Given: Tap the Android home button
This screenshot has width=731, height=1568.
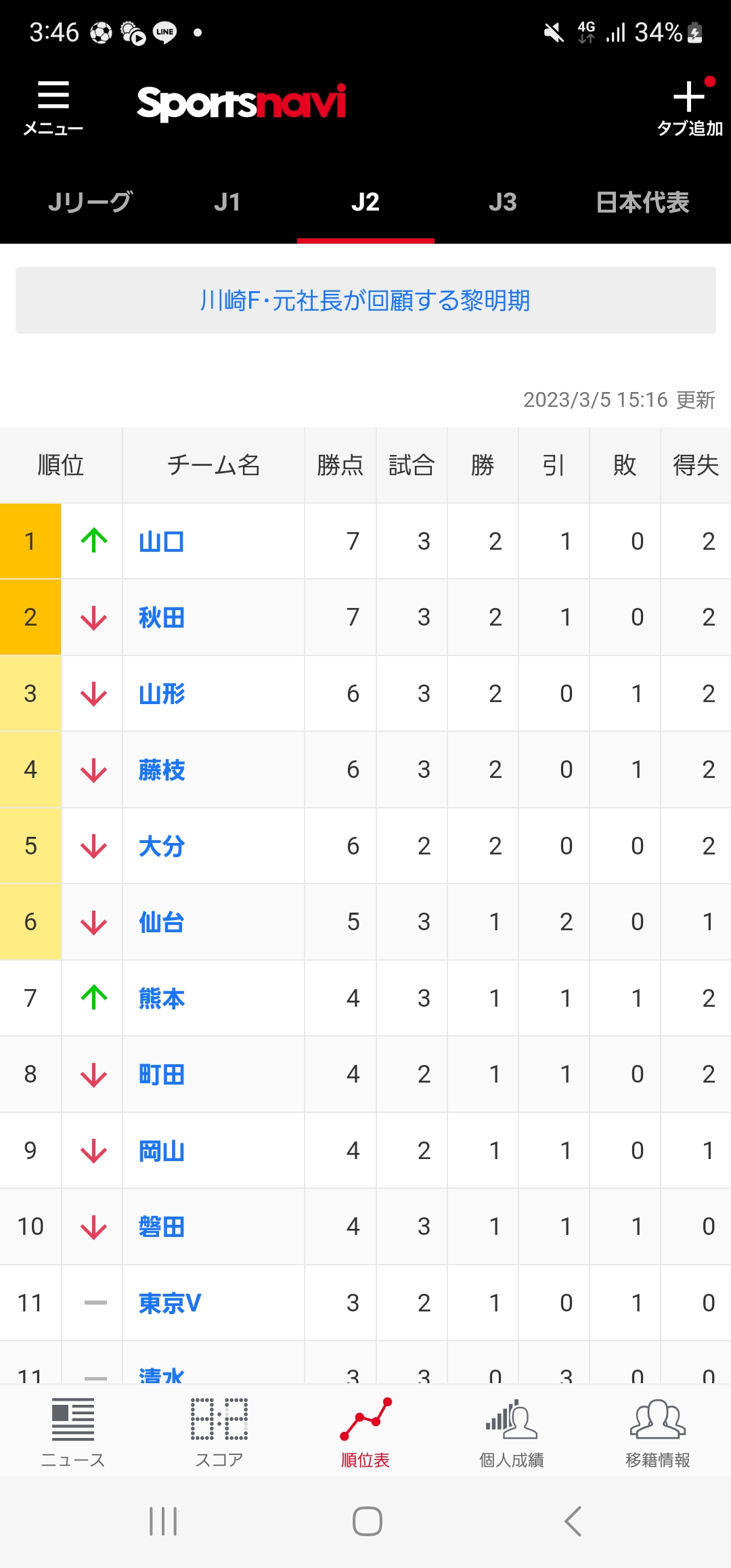Looking at the screenshot, I should [368, 1521].
